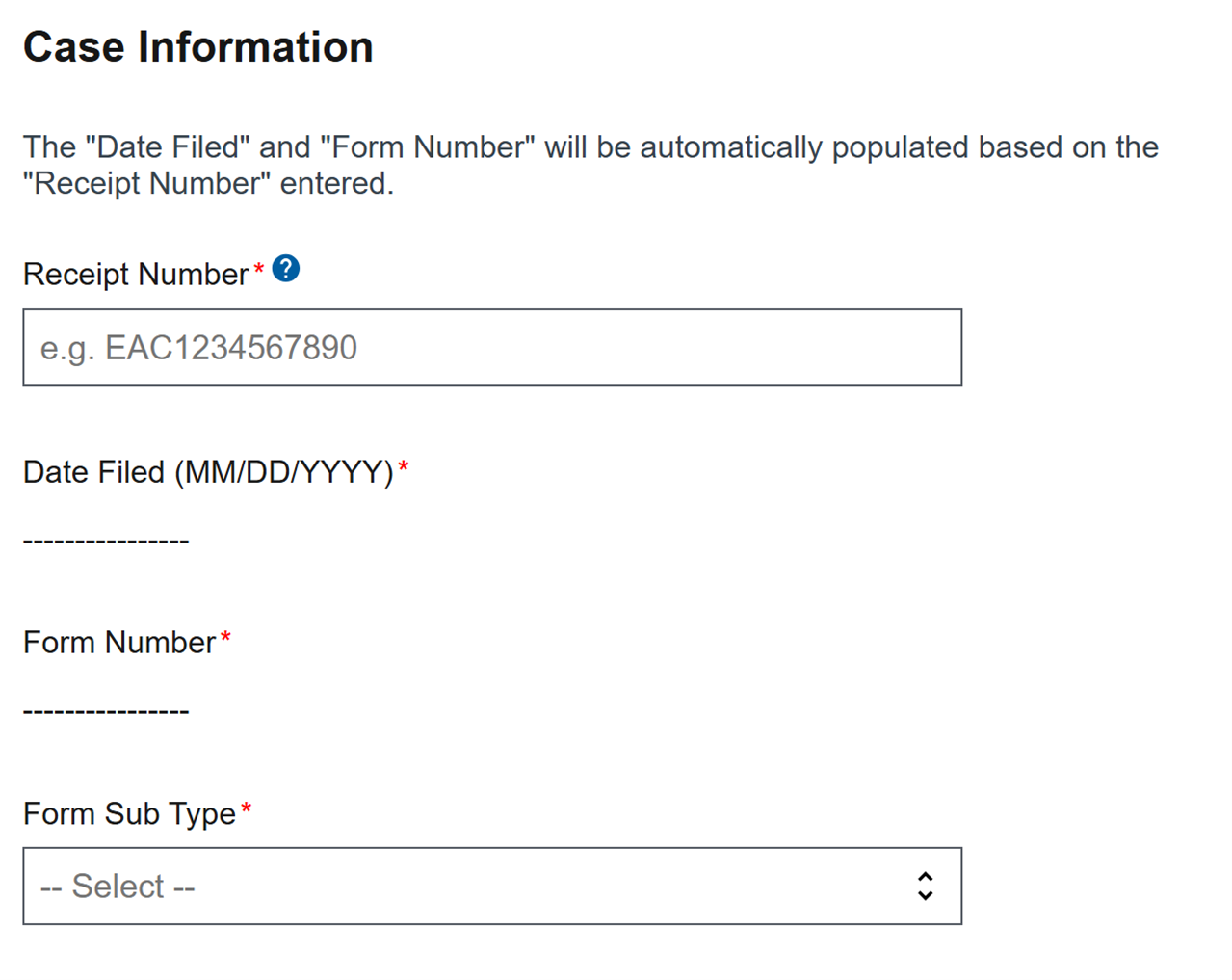
Task: Click the red asterisk after Form Number label
Action: [x=225, y=639]
